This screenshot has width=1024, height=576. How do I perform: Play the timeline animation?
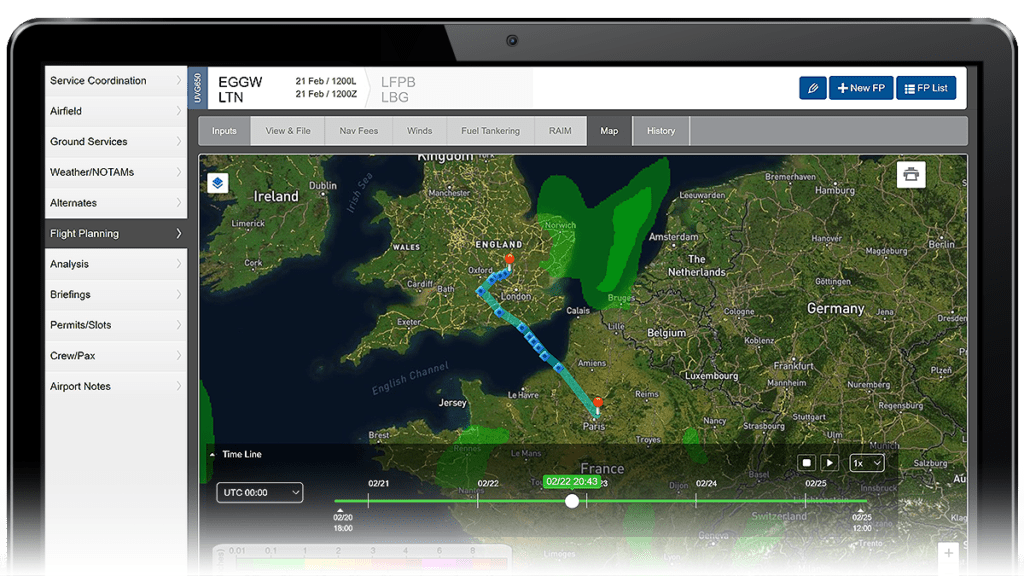829,463
